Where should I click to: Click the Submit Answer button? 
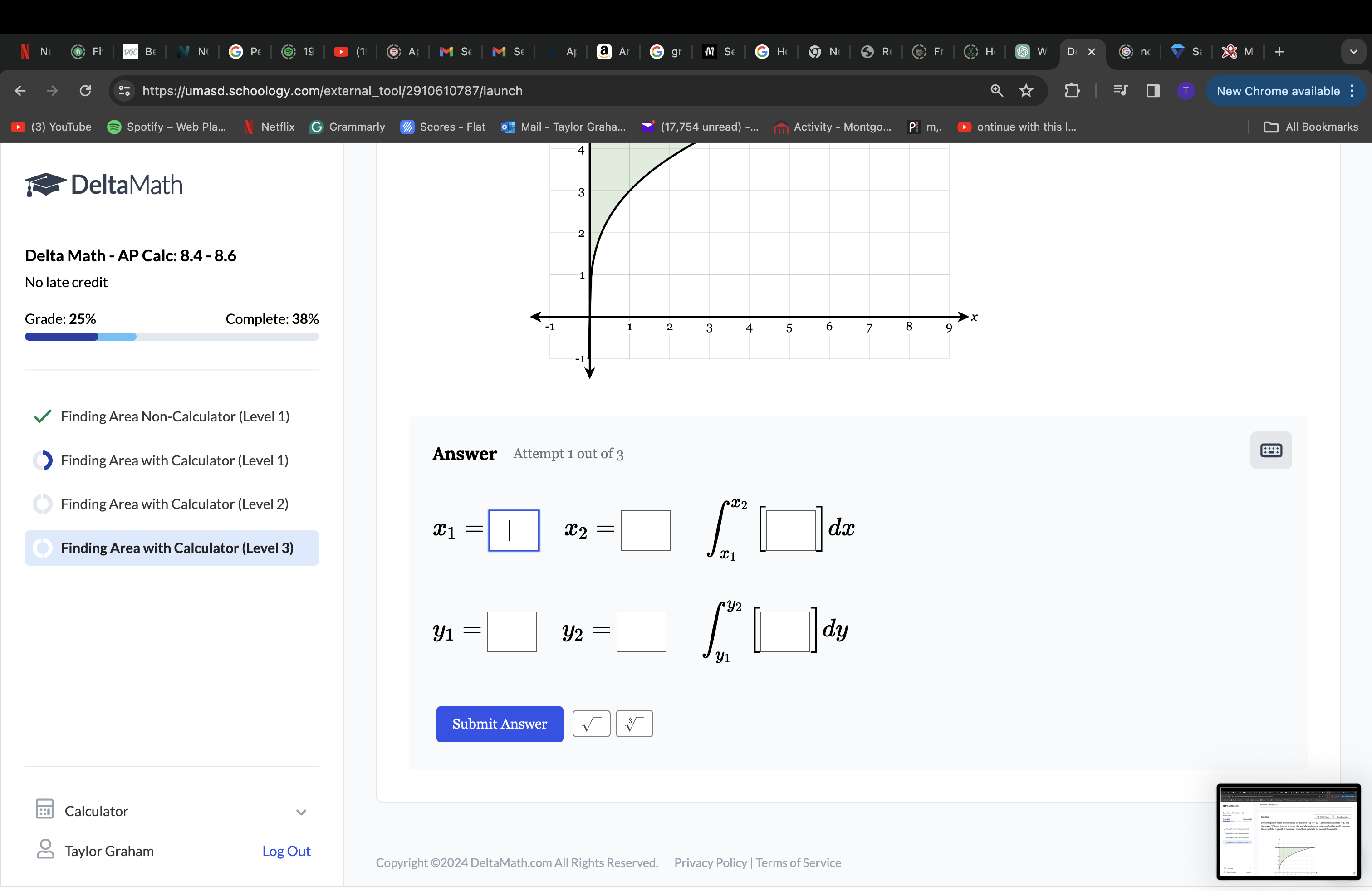click(499, 724)
